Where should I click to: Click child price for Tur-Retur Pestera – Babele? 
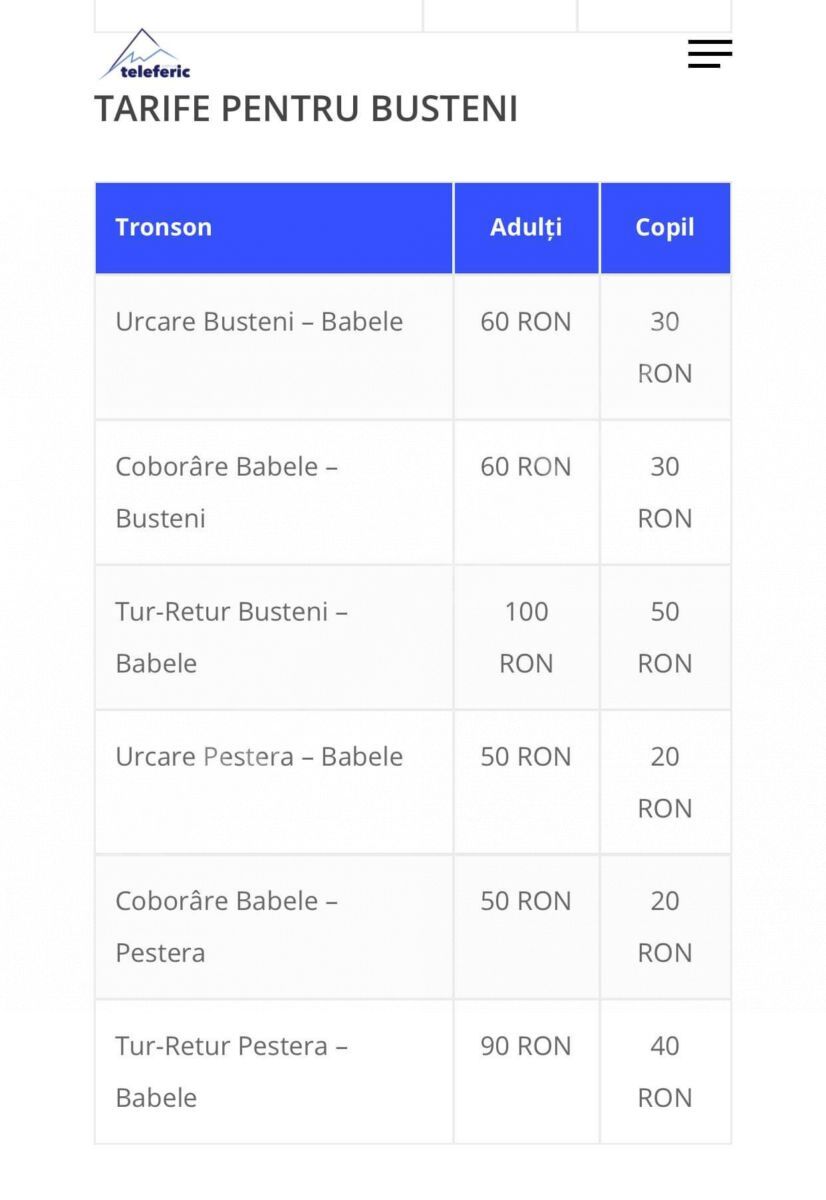click(665, 1072)
